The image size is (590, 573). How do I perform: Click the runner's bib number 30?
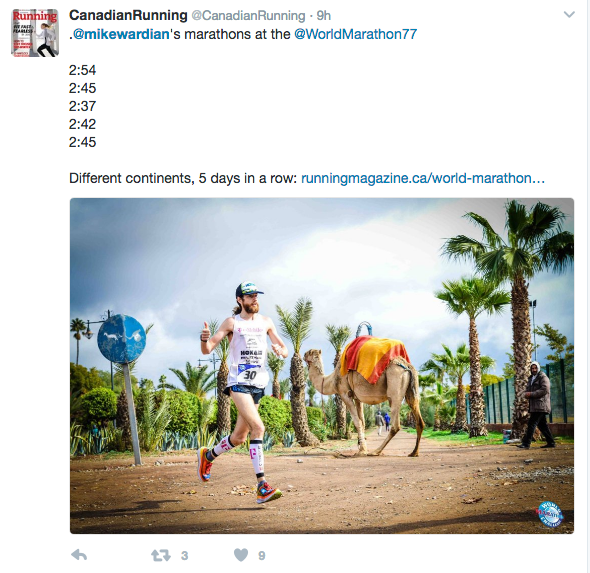pos(250,375)
